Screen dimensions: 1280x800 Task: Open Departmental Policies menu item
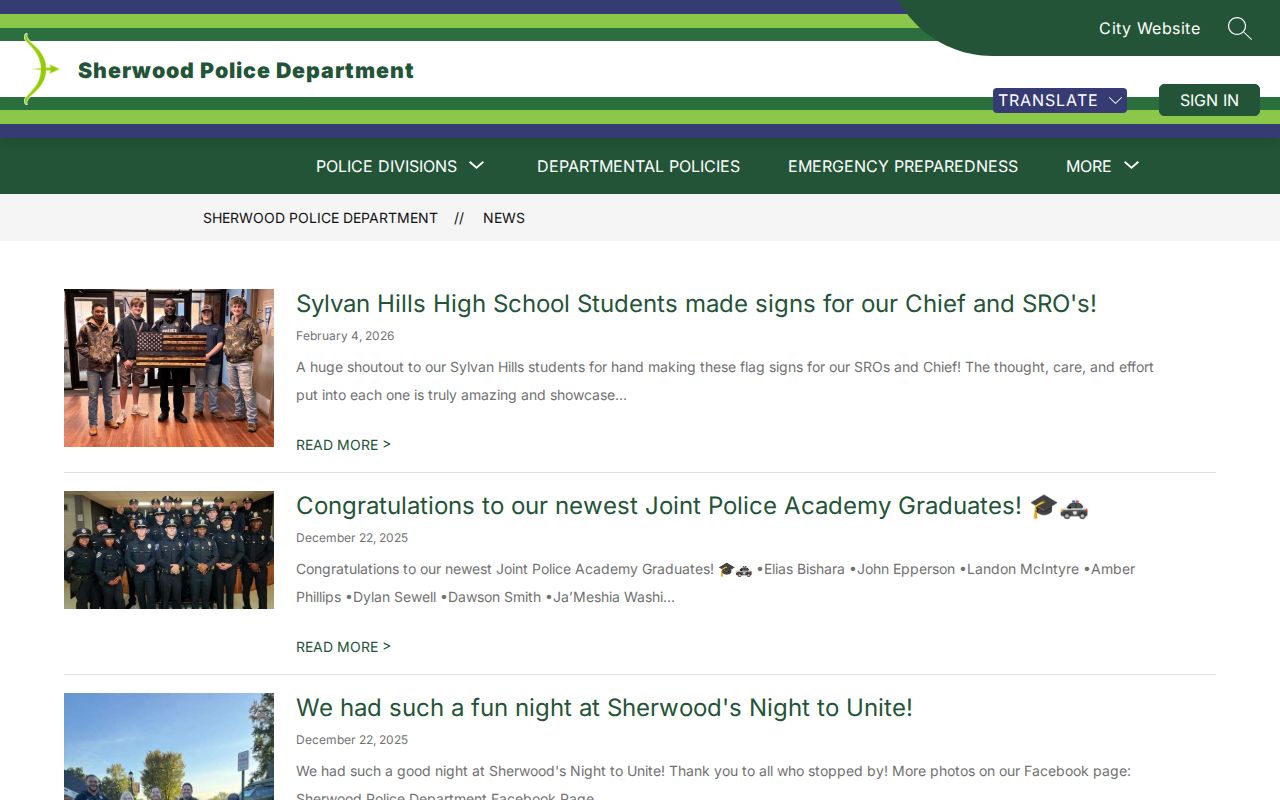638,166
